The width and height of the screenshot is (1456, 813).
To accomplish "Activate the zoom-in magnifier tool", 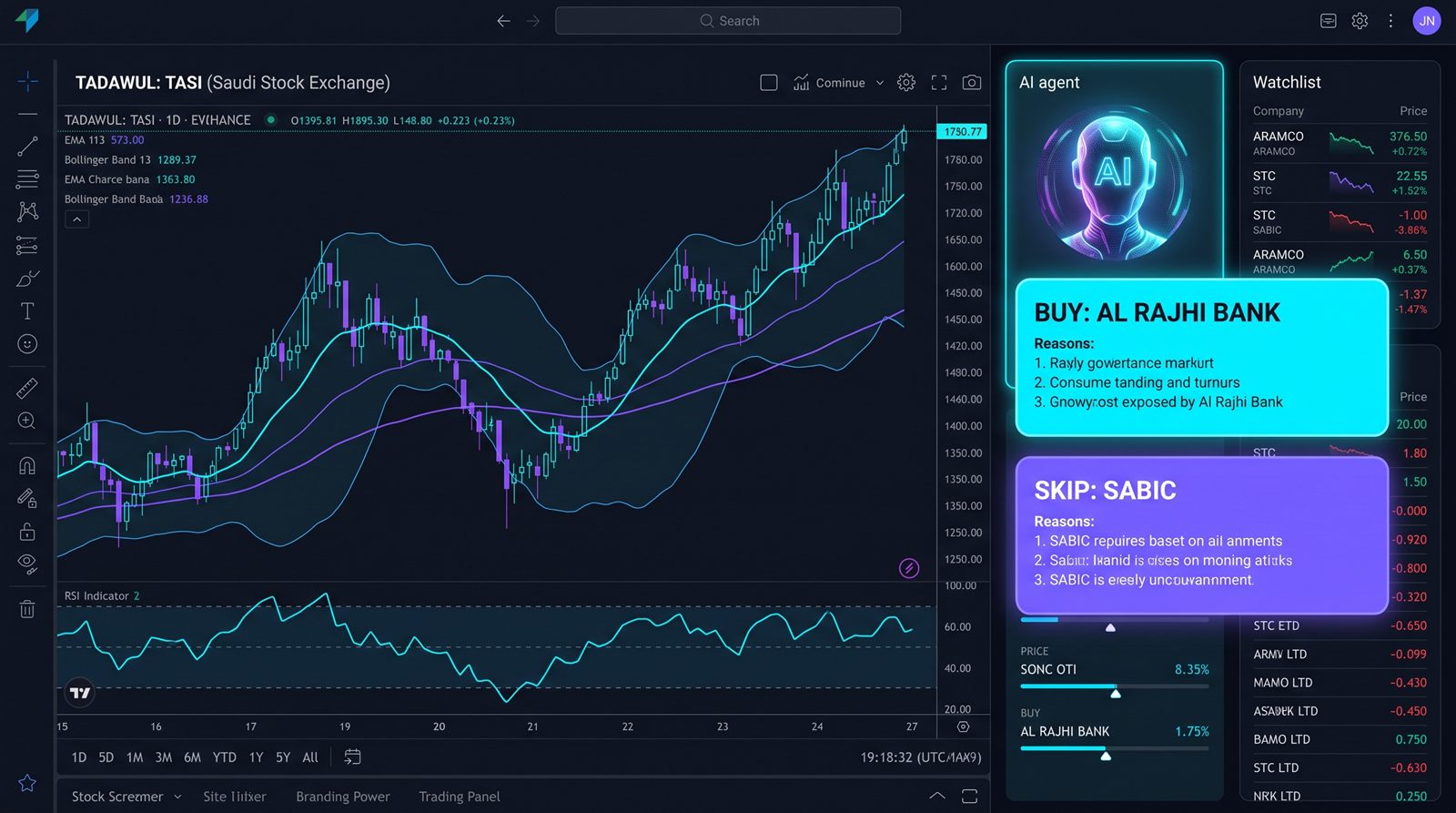I will [27, 421].
